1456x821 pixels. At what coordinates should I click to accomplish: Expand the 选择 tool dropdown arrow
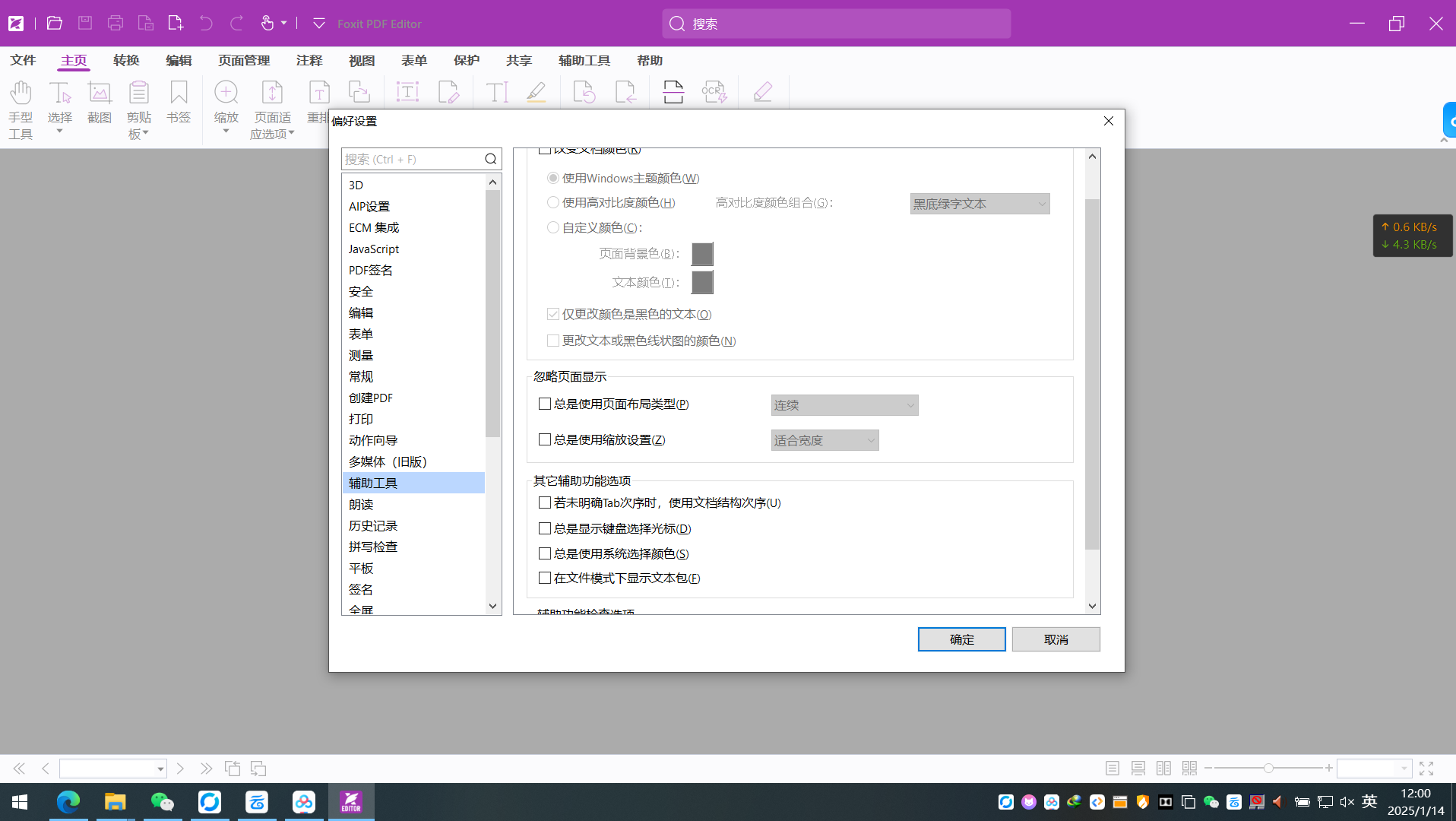coord(60,132)
